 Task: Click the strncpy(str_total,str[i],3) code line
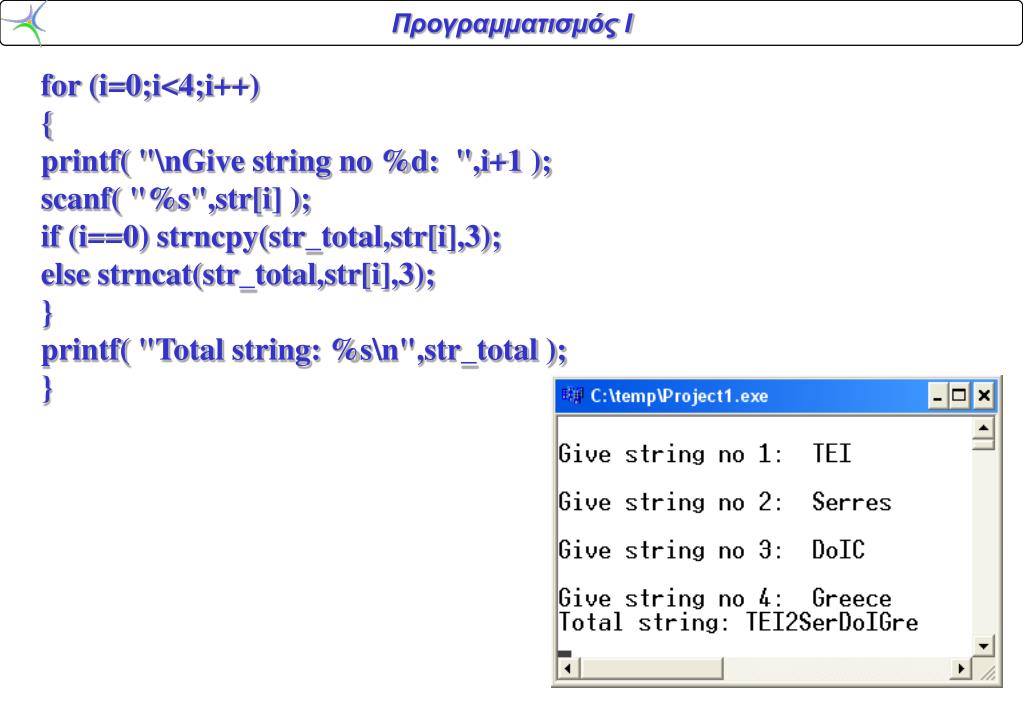[x=271, y=238]
